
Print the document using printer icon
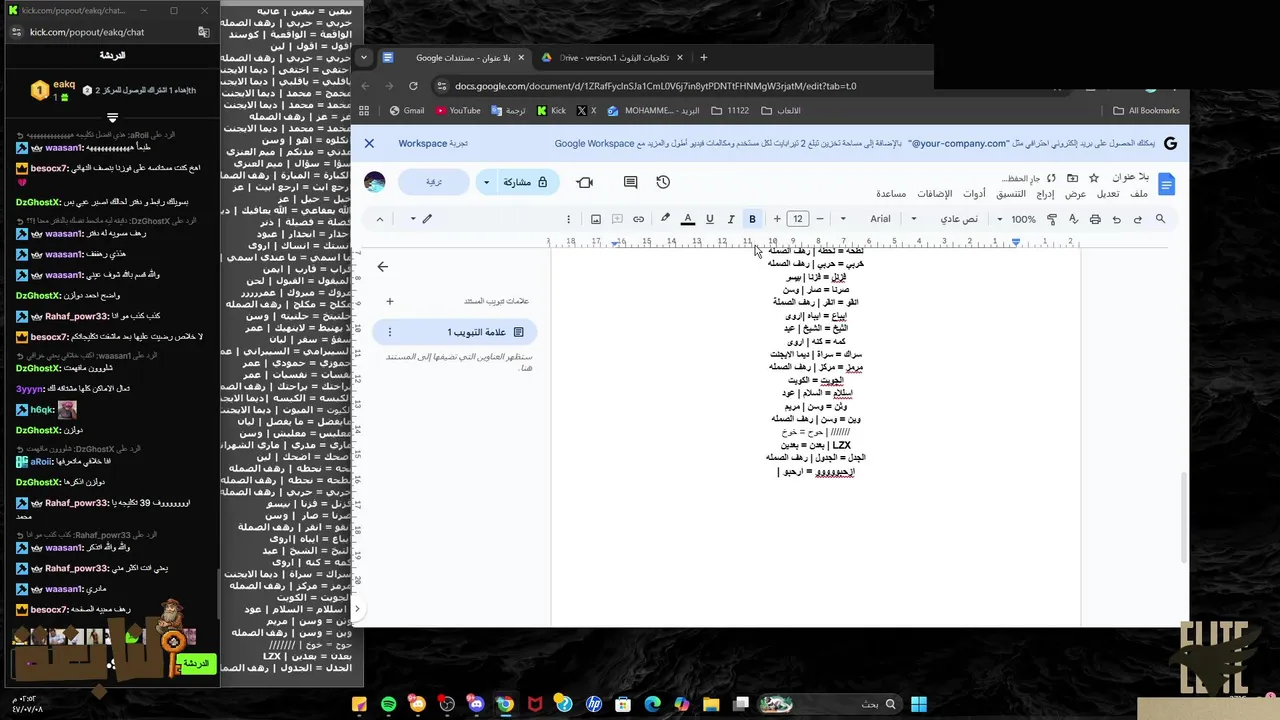[1095, 219]
